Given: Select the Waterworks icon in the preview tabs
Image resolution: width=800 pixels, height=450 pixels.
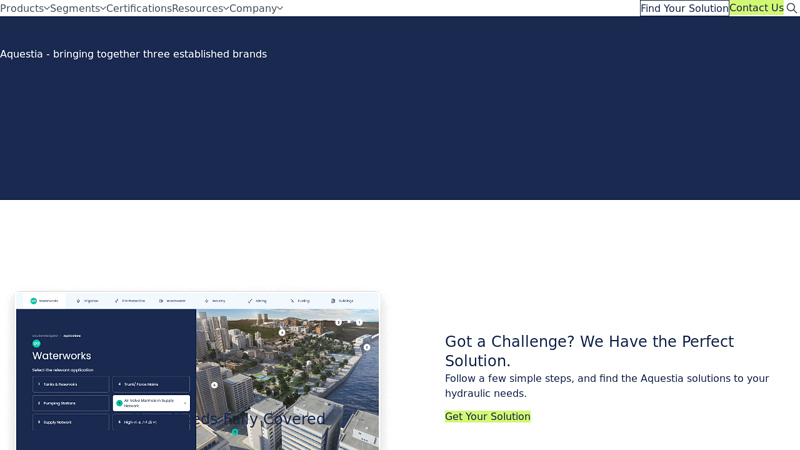Looking at the screenshot, I should pyautogui.click(x=33, y=300).
